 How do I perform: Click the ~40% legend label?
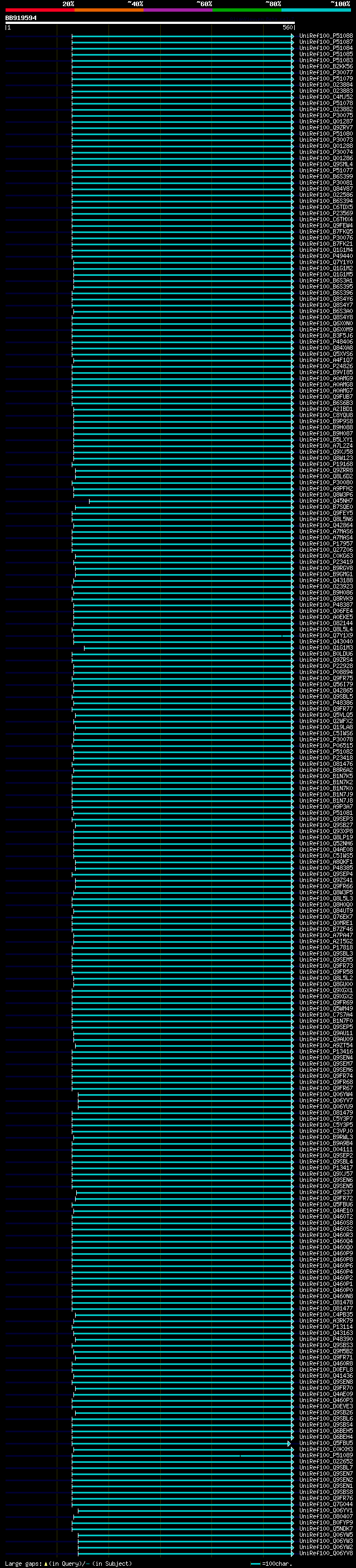coord(135,4)
